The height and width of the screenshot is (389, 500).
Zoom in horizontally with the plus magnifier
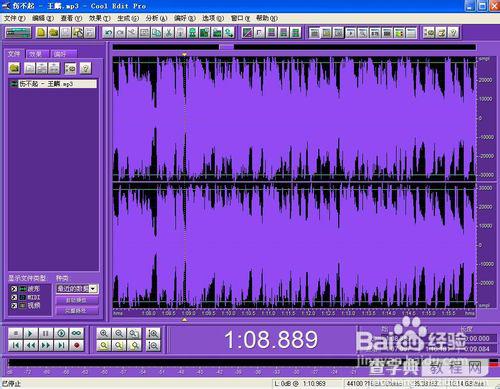coord(104,333)
